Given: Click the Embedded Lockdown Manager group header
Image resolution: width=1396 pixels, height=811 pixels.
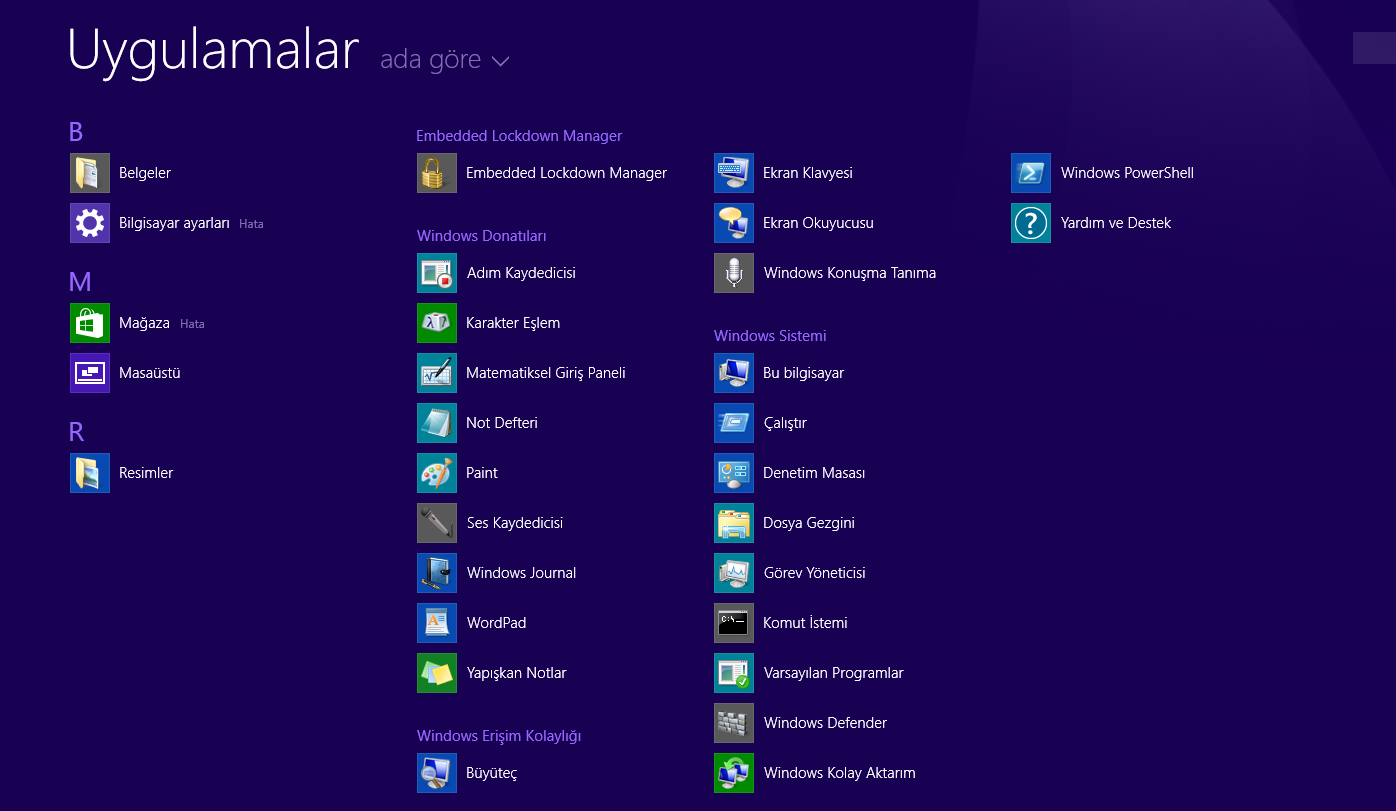Looking at the screenshot, I should pyautogui.click(x=519, y=136).
